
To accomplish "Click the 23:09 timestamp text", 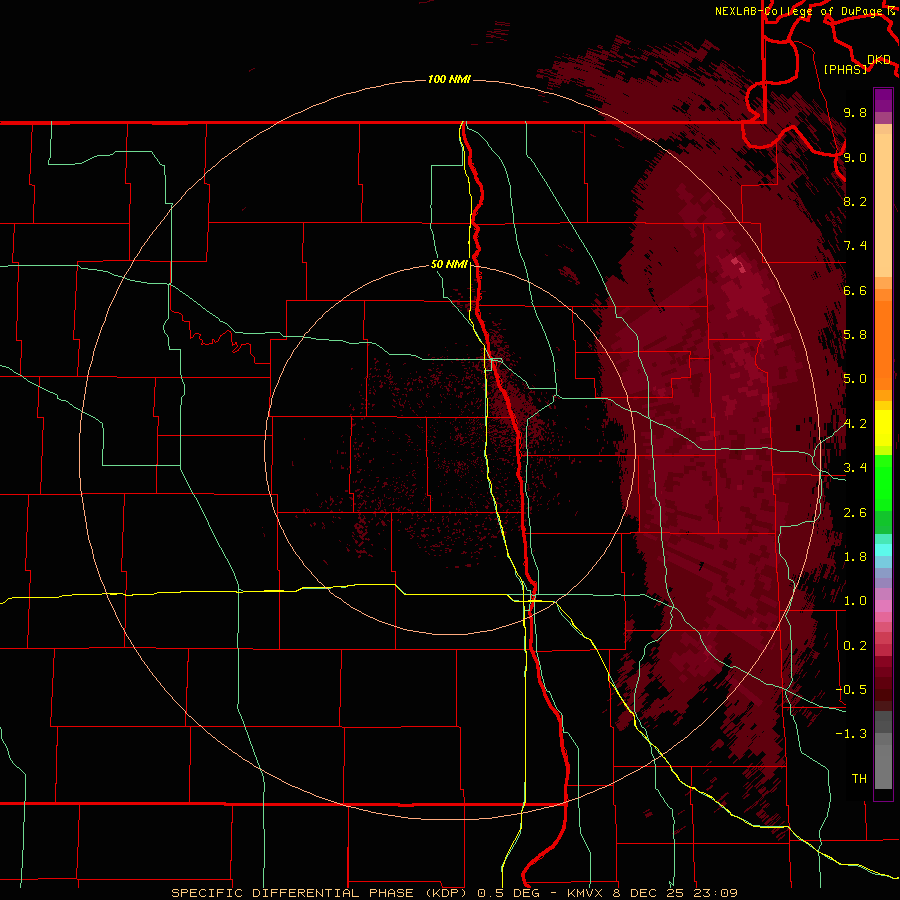I will tap(715, 893).
